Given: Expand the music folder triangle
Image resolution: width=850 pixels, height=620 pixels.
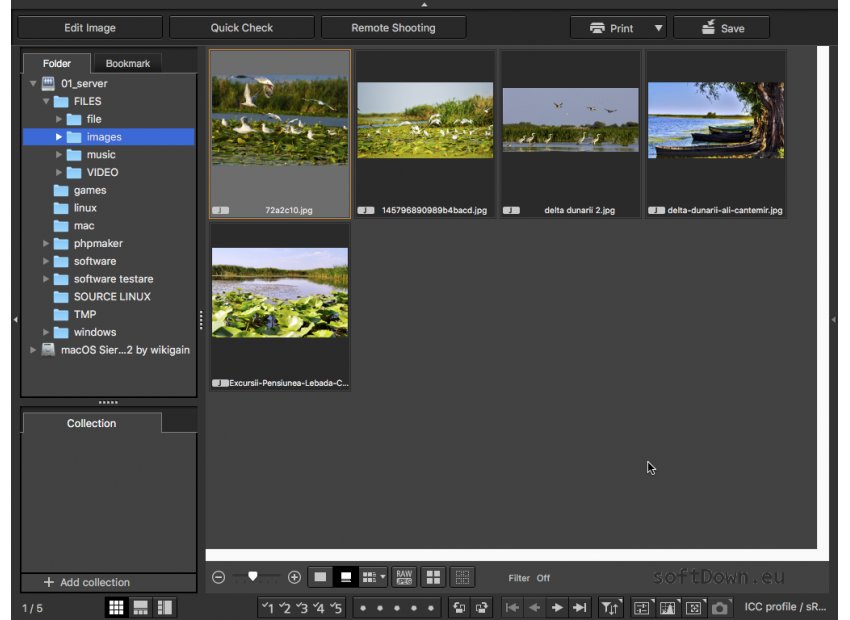Looking at the screenshot, I should 59,154.
